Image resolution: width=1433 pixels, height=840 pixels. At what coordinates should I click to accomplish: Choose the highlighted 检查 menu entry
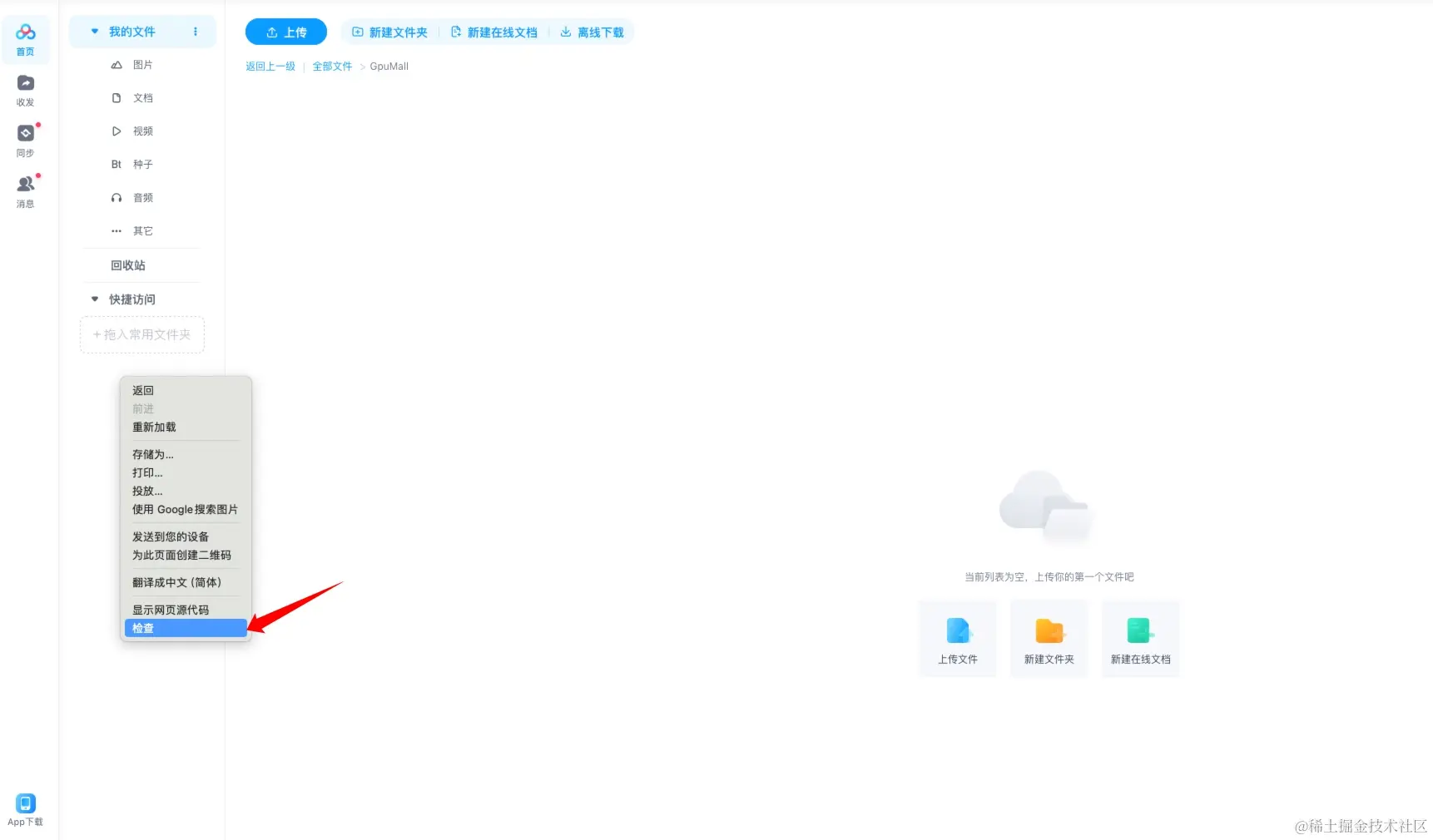click(x=186, y=628)
